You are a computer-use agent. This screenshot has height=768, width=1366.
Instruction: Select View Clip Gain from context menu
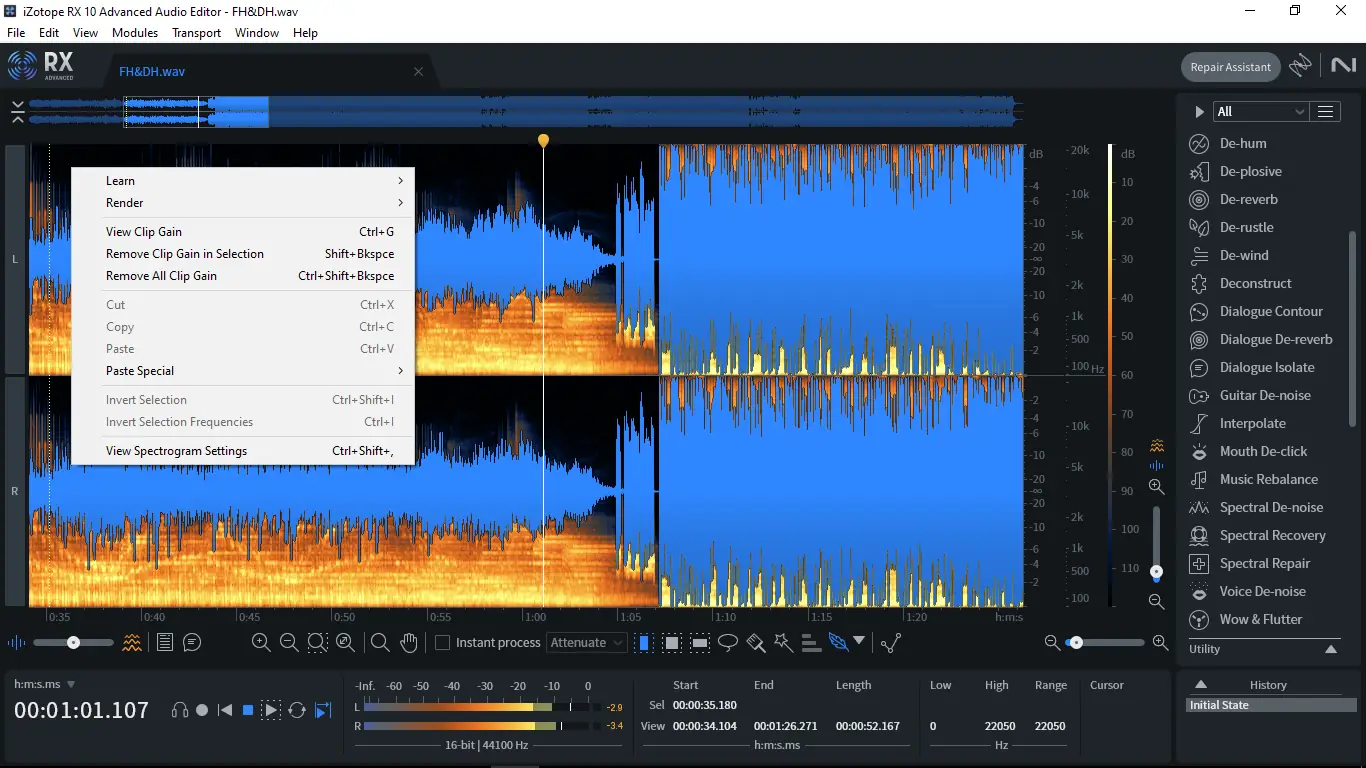tap(144, 232)
